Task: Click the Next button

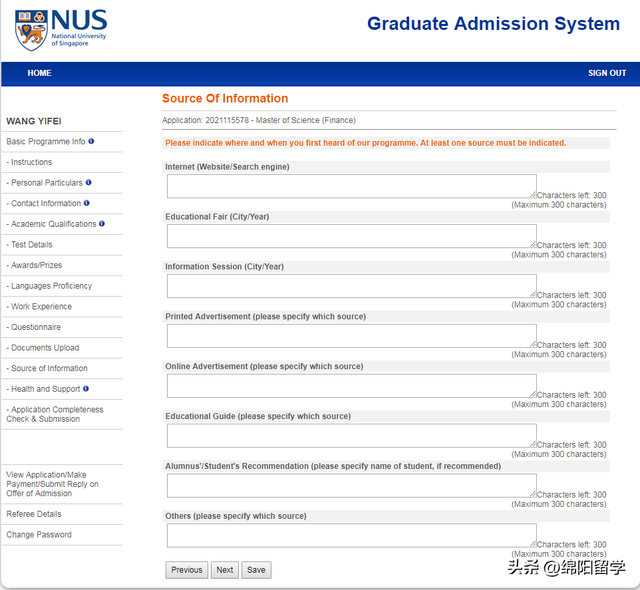Action: (224, 570)
